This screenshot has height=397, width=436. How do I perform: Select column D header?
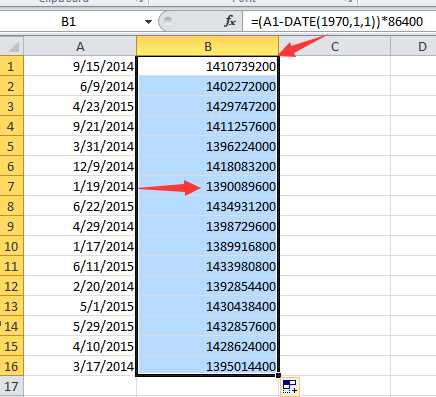pos(413,46)
